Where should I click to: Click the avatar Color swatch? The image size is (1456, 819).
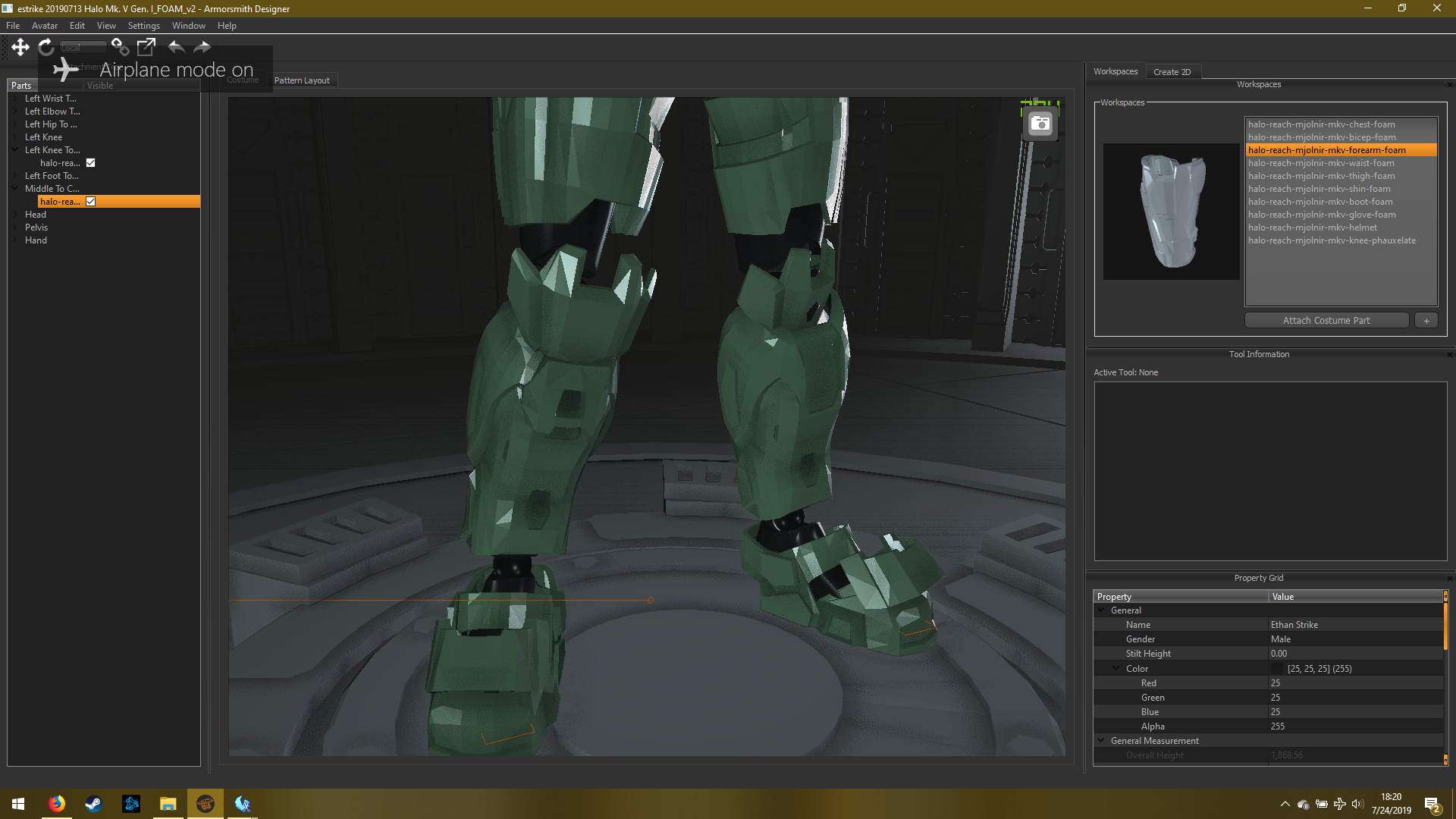(x=1277, y=669)
